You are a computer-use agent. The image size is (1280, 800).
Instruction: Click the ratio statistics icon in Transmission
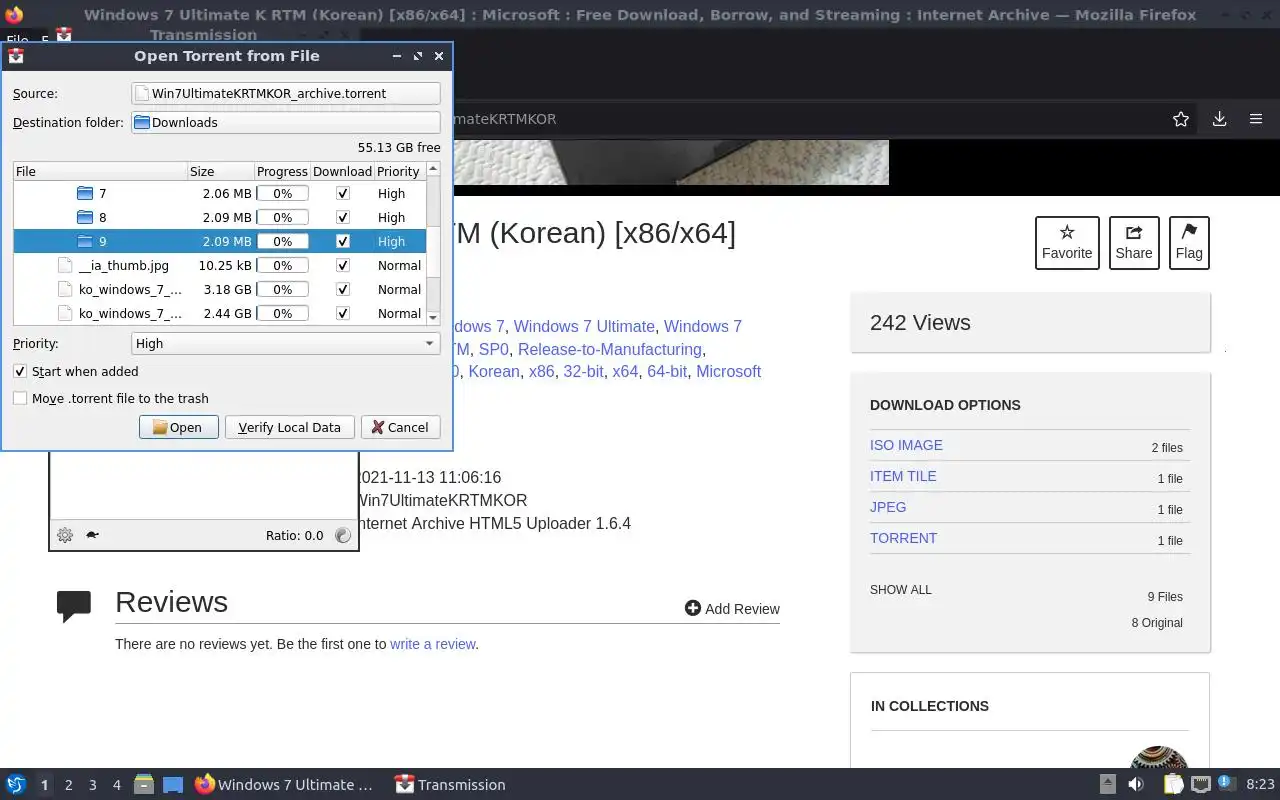(343, 535)
